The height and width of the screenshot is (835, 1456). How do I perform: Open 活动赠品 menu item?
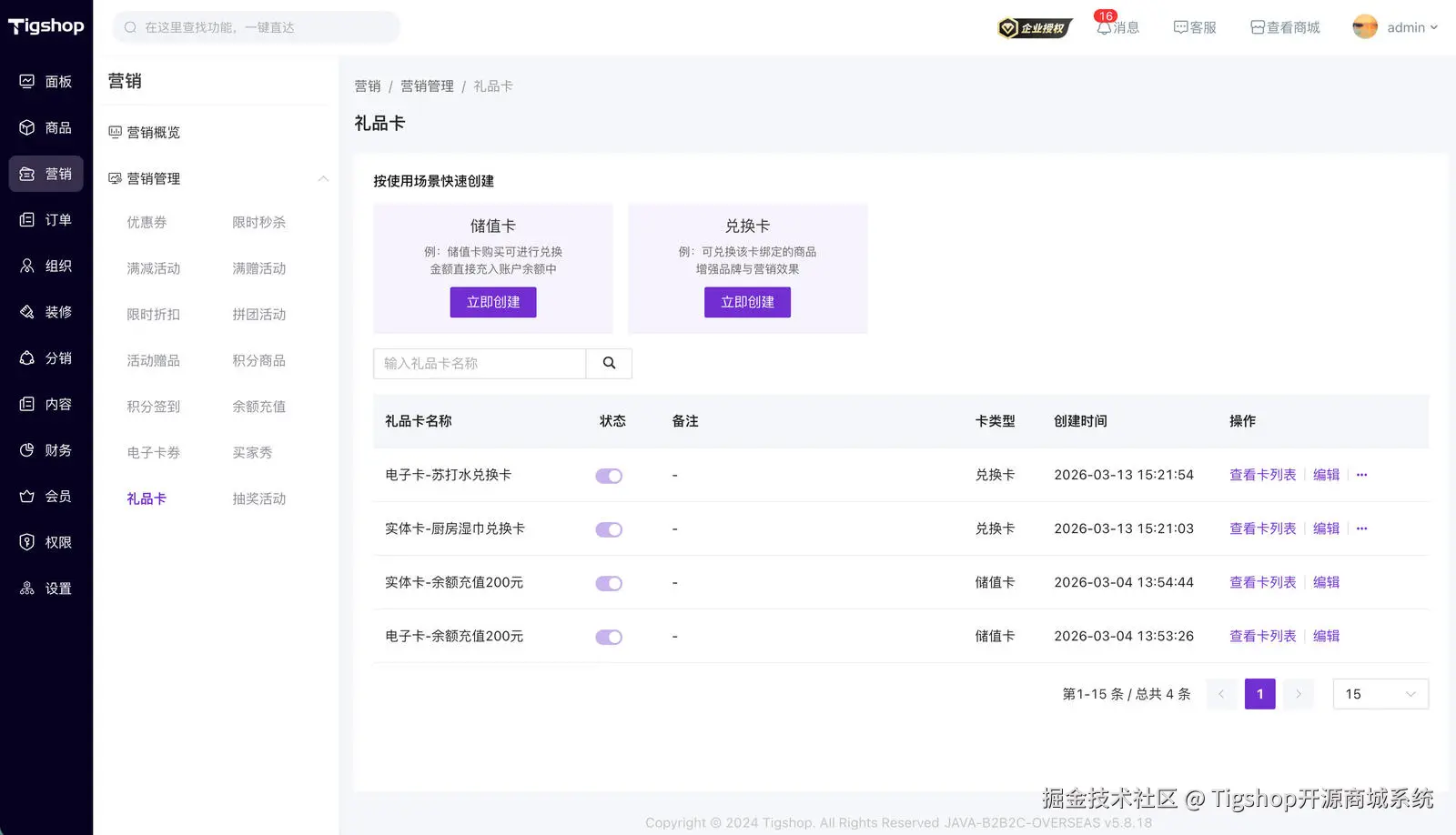[153, 360]
